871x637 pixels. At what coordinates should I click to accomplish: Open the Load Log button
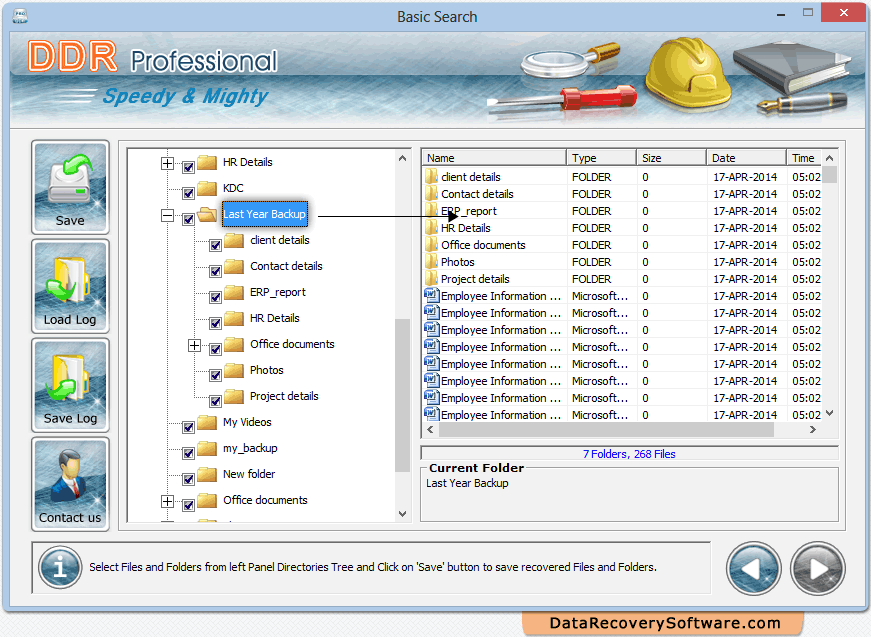(x=70, y=286)
